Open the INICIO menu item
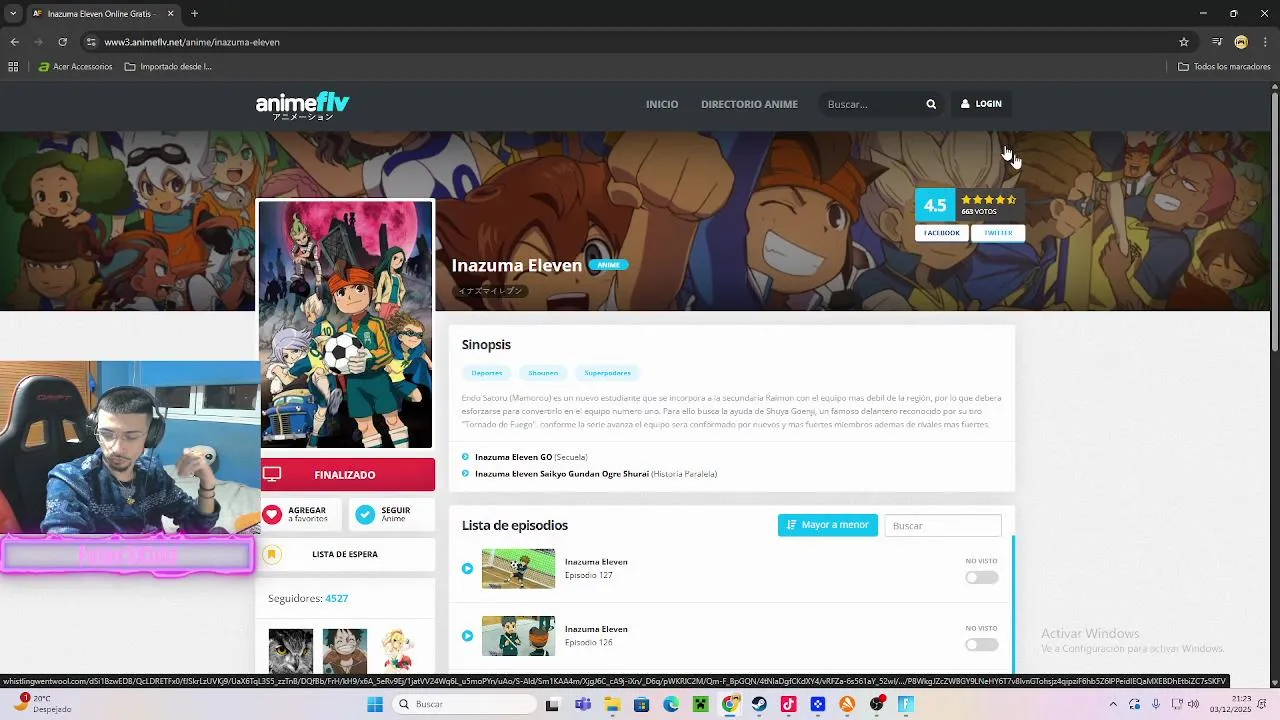Screen dimensions: 1280x720 coord(662,104)
